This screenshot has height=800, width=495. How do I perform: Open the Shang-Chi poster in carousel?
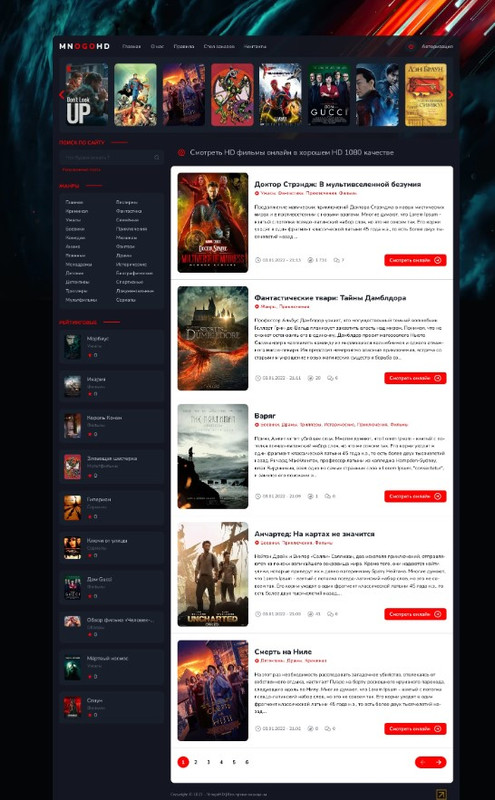377,94
